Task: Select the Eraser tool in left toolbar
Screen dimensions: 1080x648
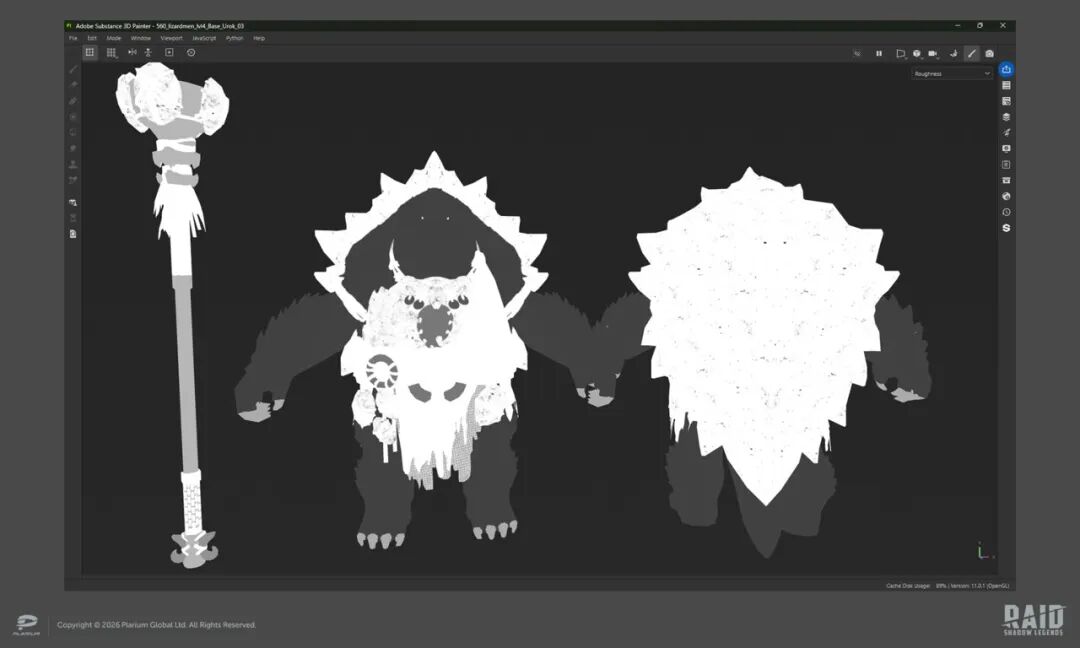Action: (73, 85)
